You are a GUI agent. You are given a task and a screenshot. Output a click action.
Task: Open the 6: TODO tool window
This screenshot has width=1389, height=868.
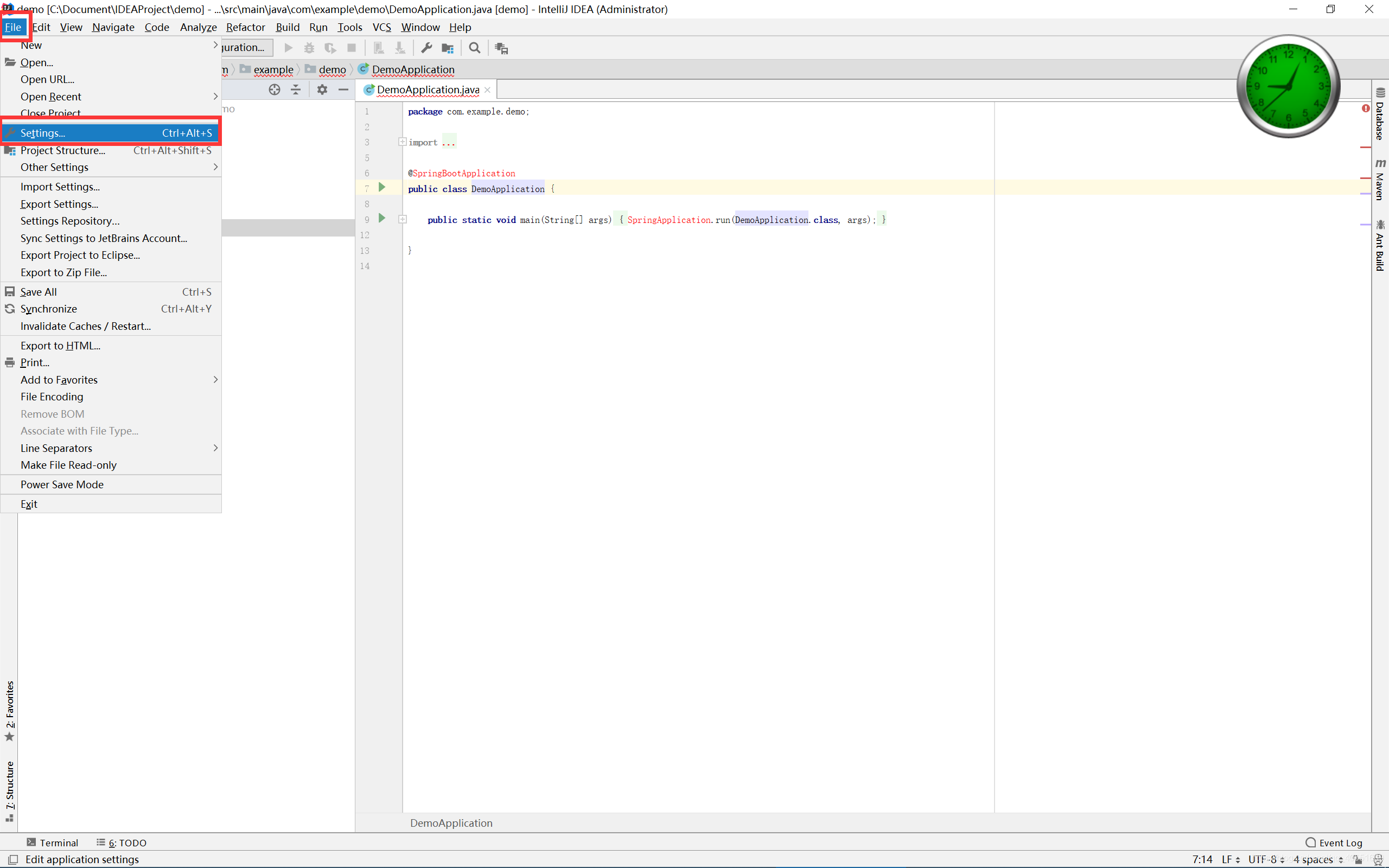122,842
